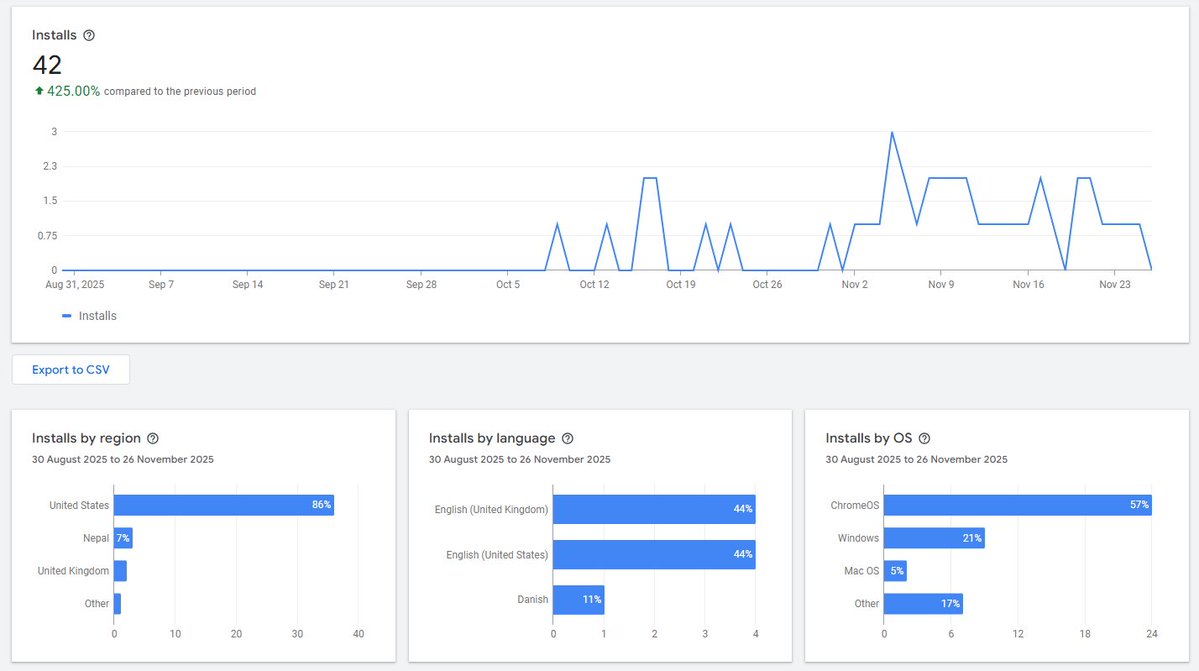Screen dimensions: 1199x671
Task: Click the Sep 7 axis label
Action: 161,284
